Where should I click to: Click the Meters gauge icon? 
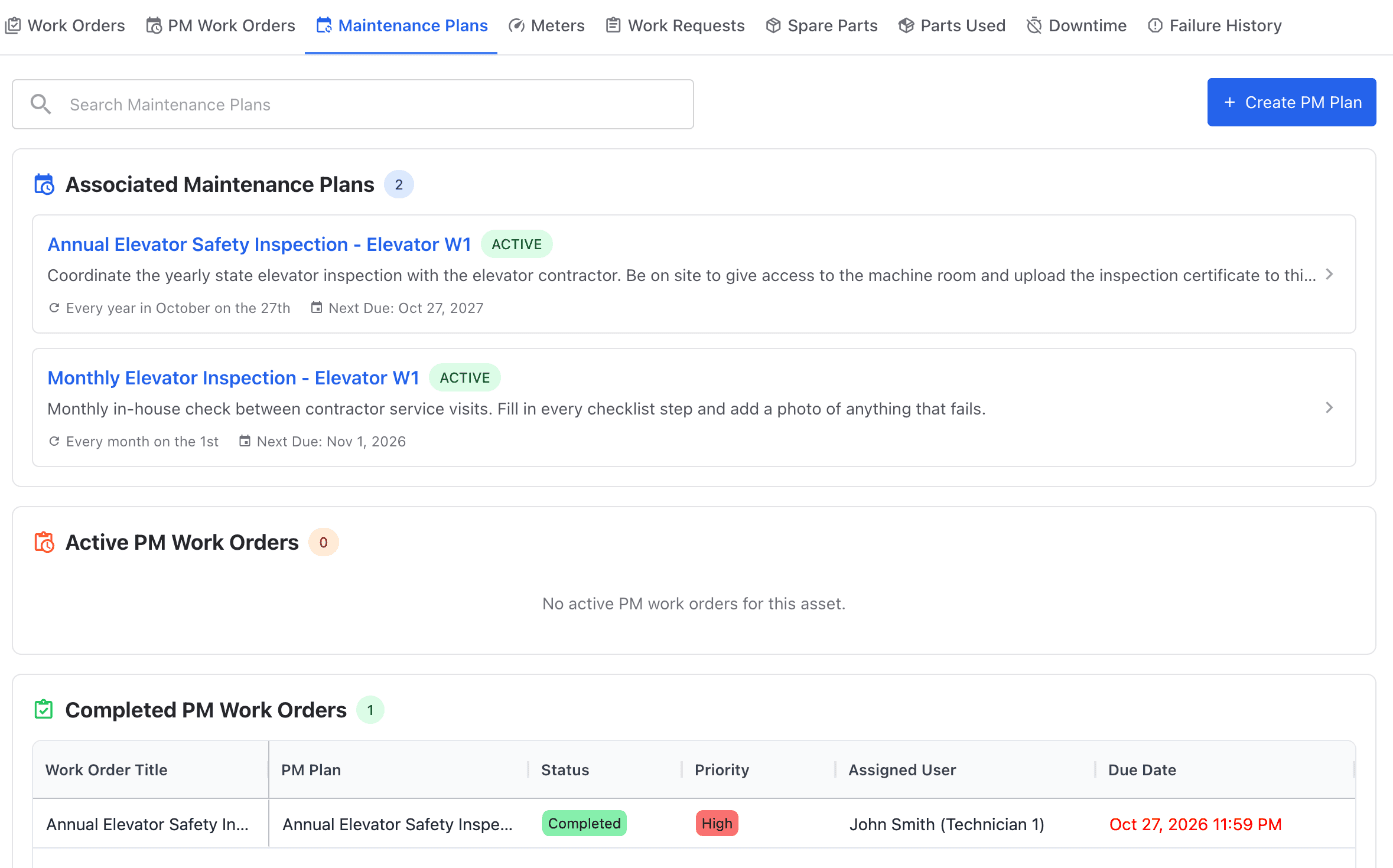click(516, 26)
